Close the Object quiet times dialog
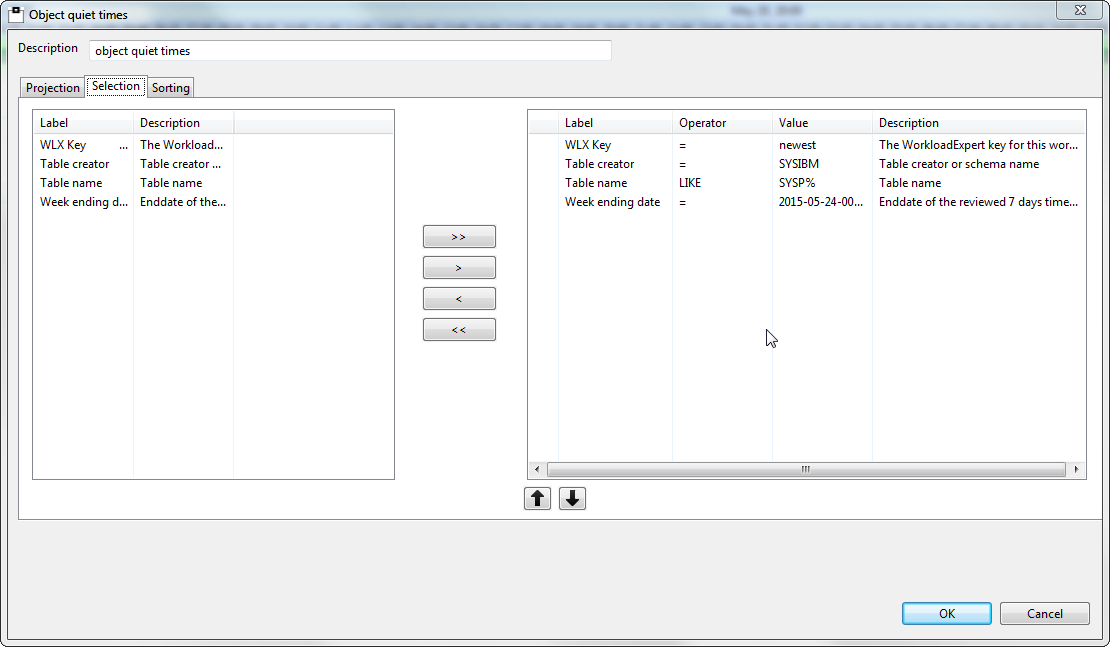This screenshot has height=647, width=1110. coord(1081,10)
